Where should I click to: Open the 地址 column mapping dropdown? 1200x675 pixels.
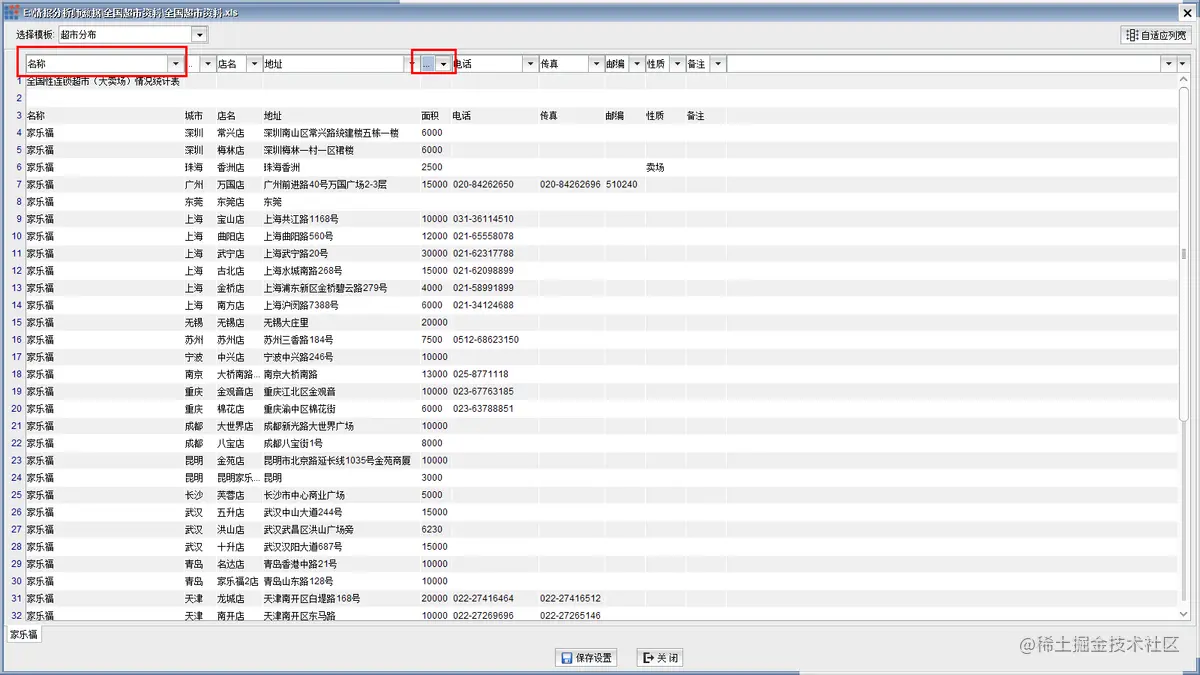click(412, 64)
